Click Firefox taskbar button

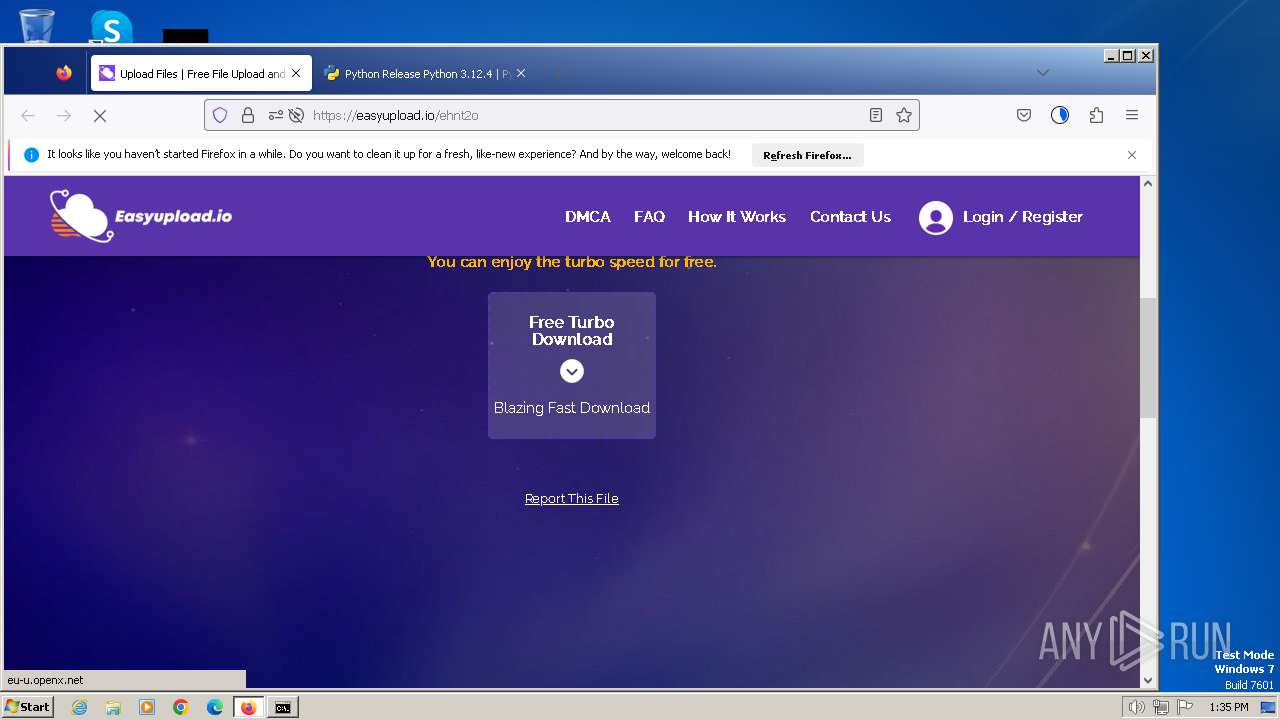(249, 707)
